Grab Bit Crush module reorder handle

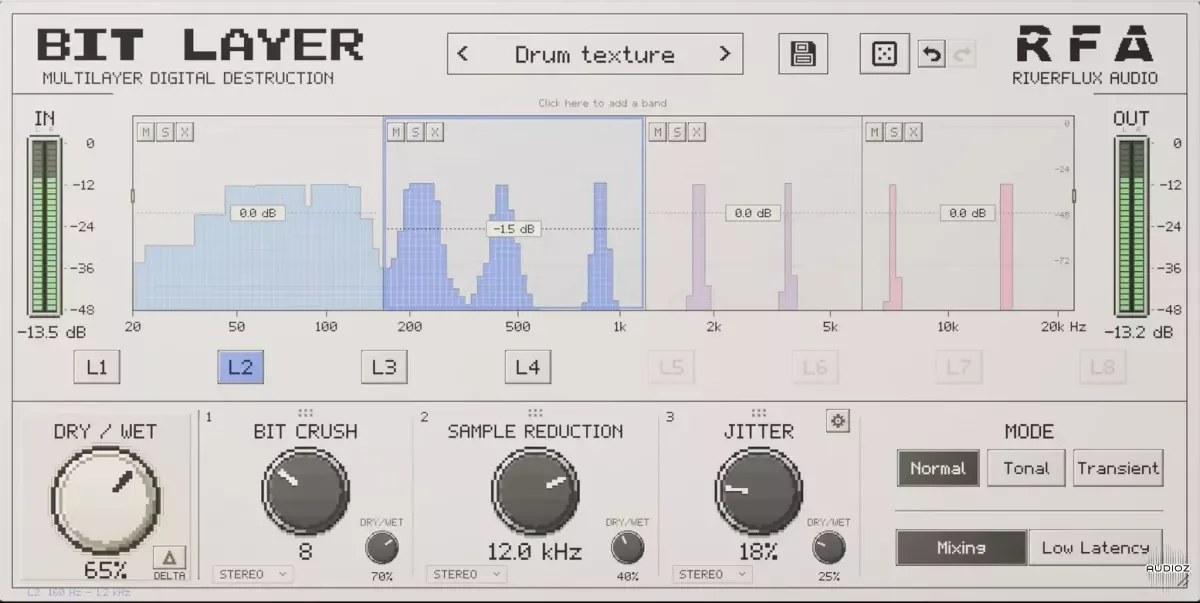pos(305,412)
